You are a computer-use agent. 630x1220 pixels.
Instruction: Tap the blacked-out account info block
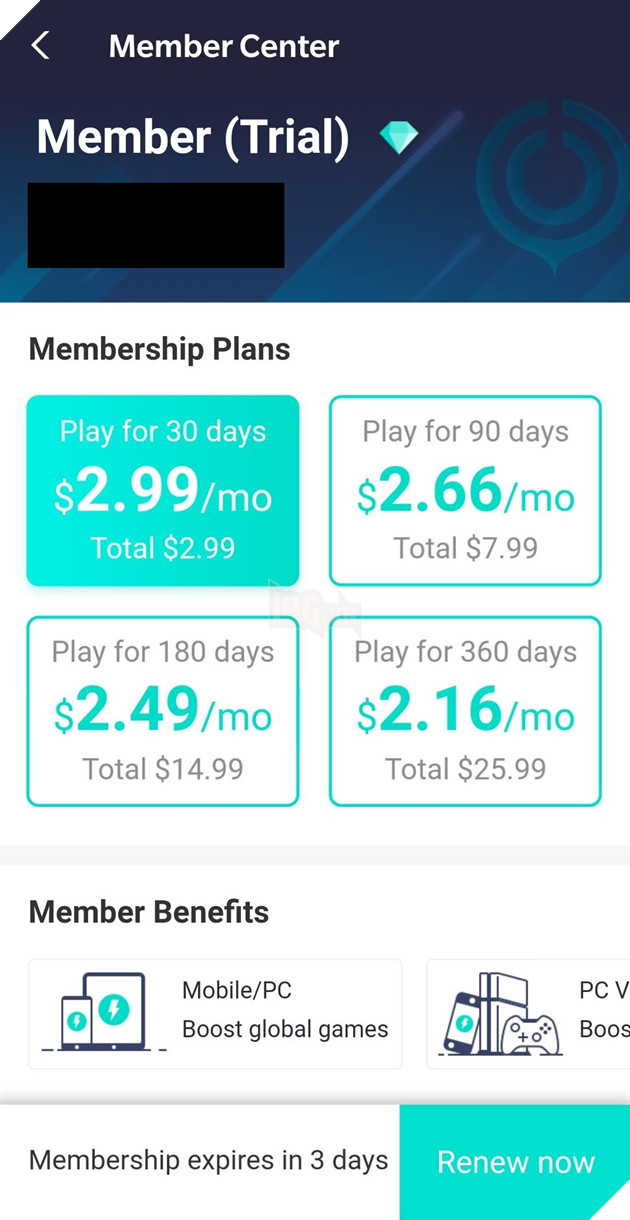[x=156, y=225]
